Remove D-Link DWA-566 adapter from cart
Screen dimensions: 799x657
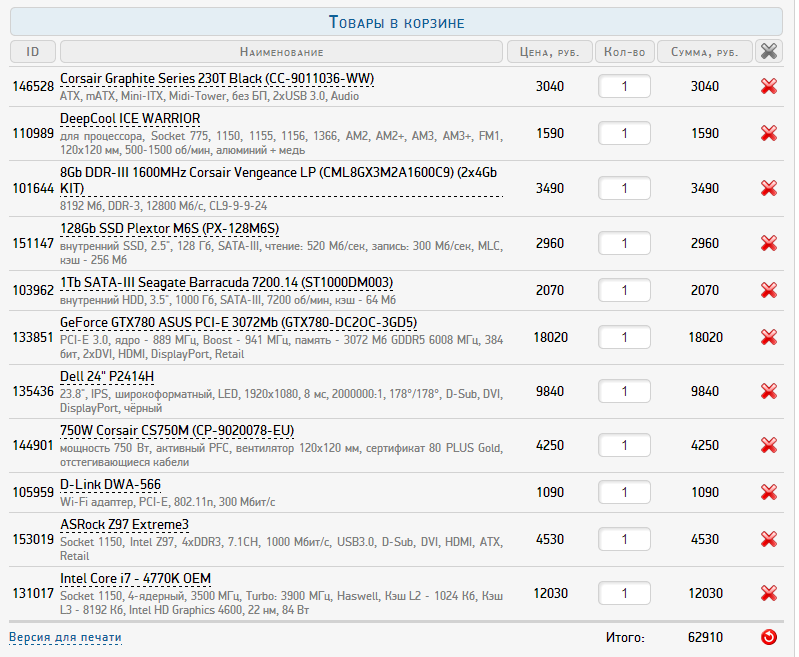[768, 492]
